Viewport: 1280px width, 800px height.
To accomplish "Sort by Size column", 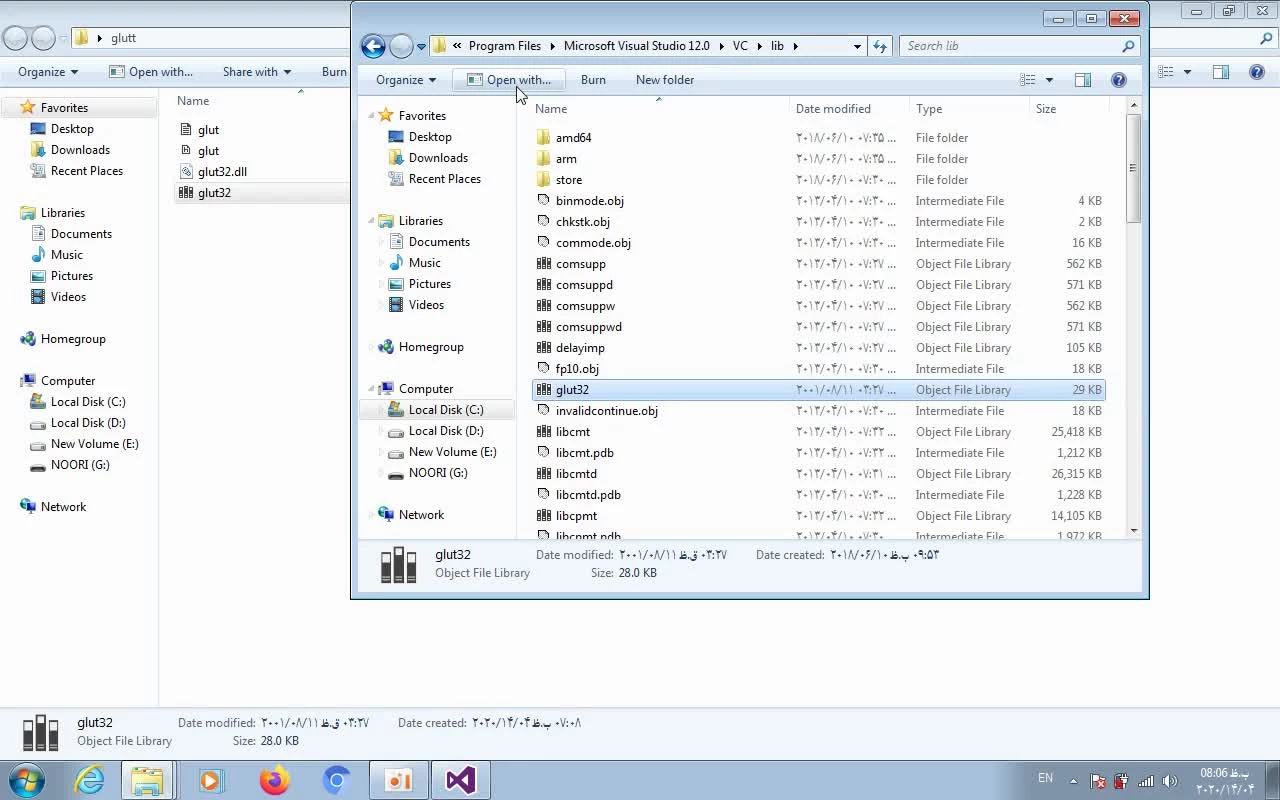I will tap(1046, 109).
